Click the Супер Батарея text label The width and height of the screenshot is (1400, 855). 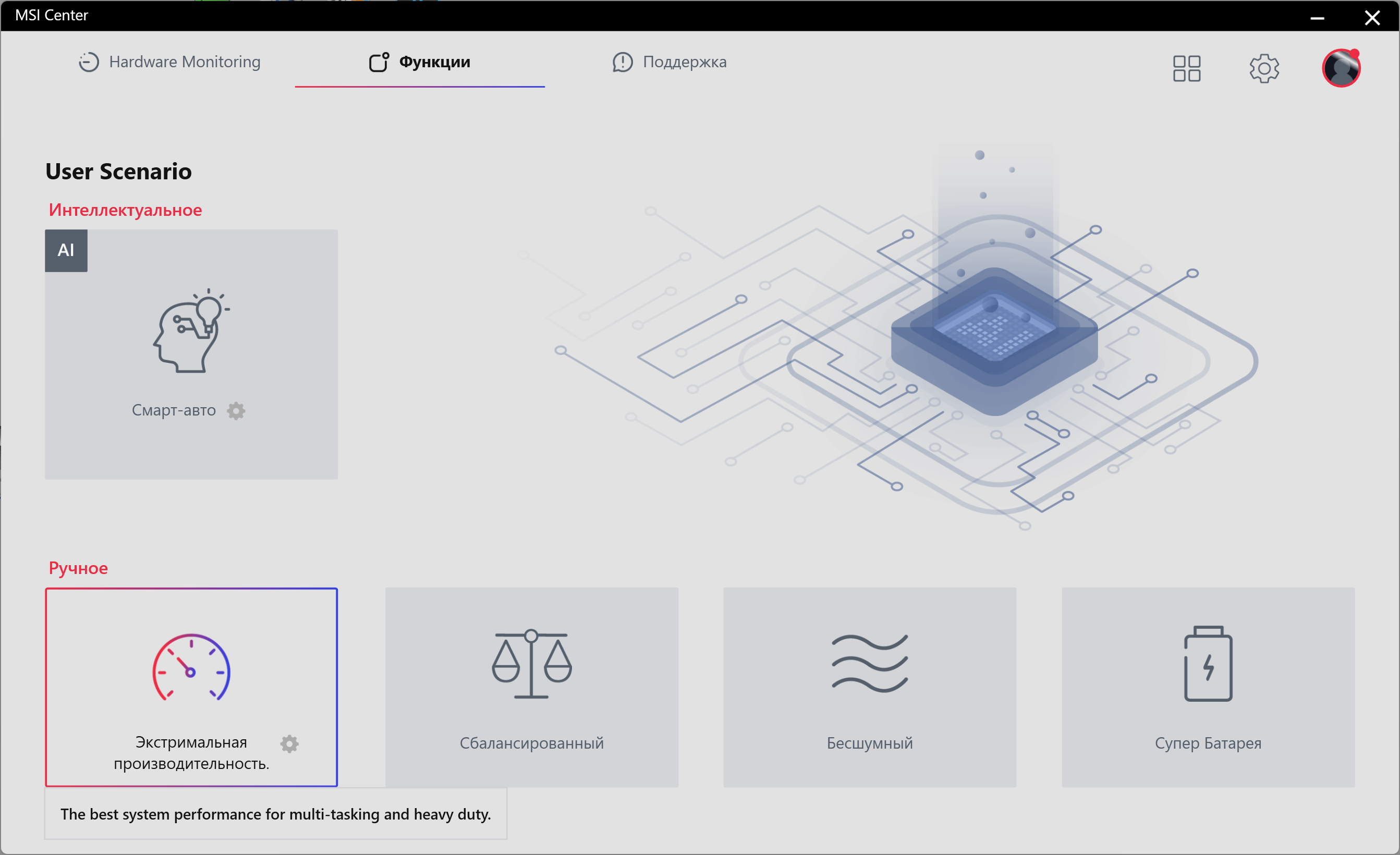[x=1208, y=743]
